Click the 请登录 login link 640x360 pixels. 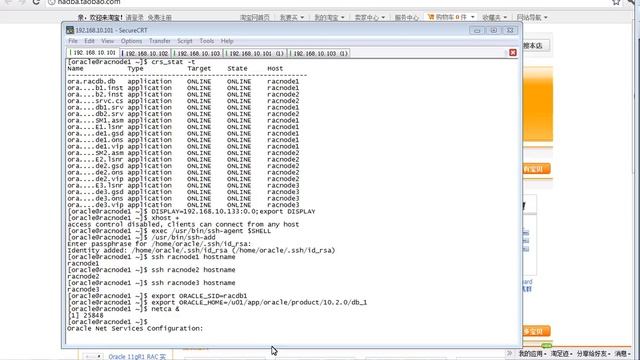[x=134, y=18]
